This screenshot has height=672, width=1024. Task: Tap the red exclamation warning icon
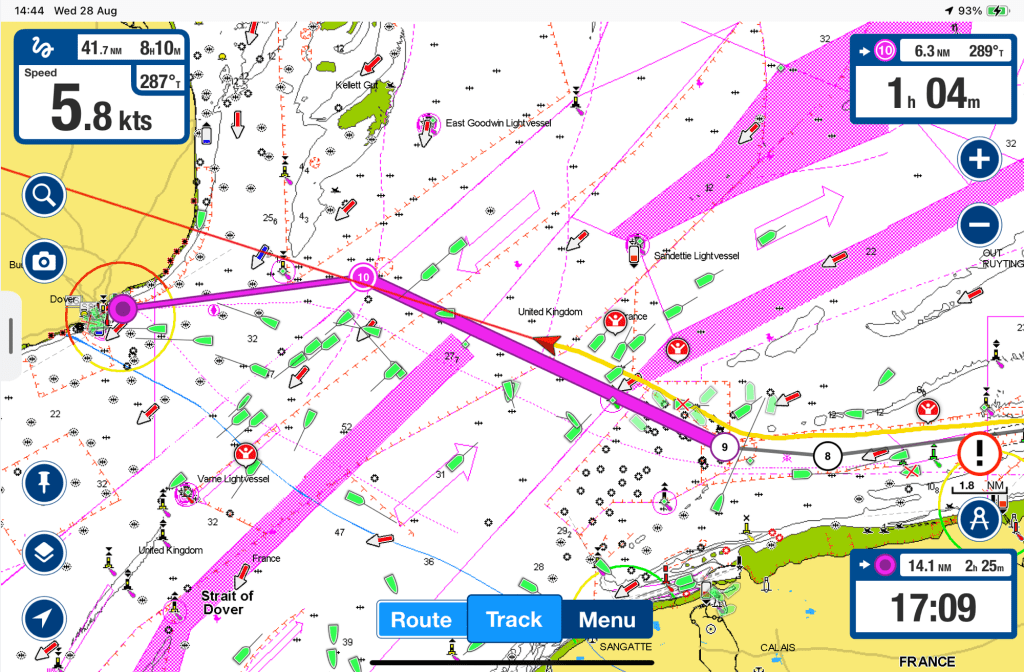(980, 454)
